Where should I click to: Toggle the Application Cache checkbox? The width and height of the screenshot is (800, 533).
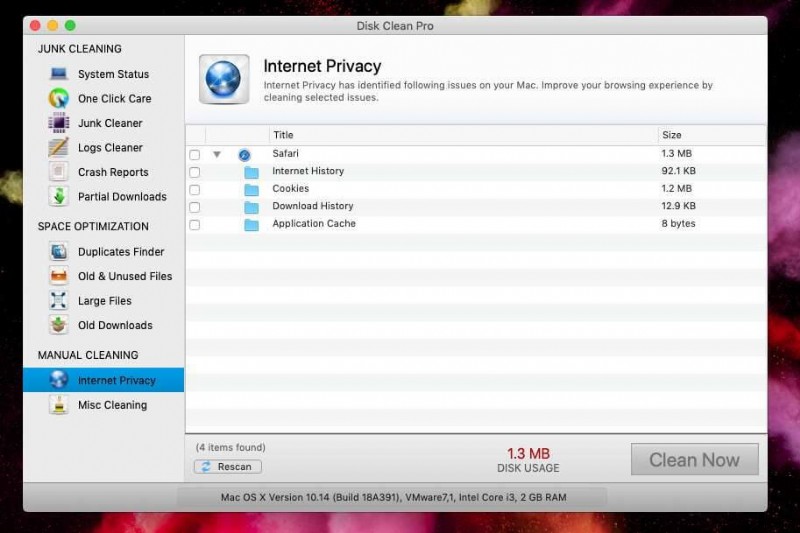(x=194, y=225)
